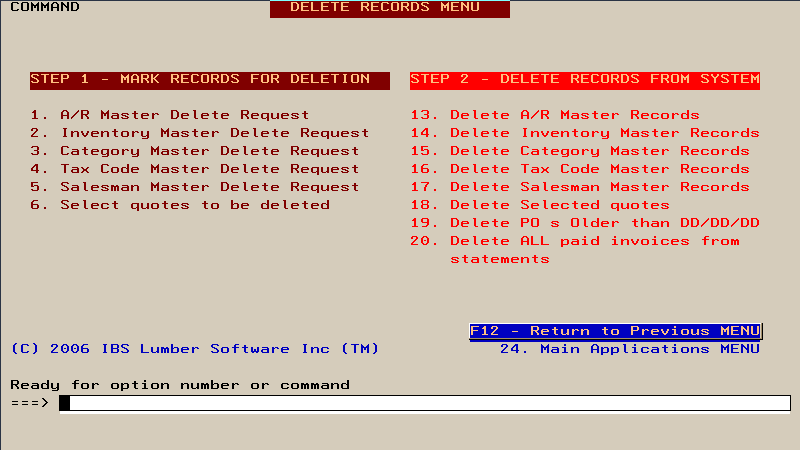Select Delete Selected quotes option

click(x=540, y=205)
